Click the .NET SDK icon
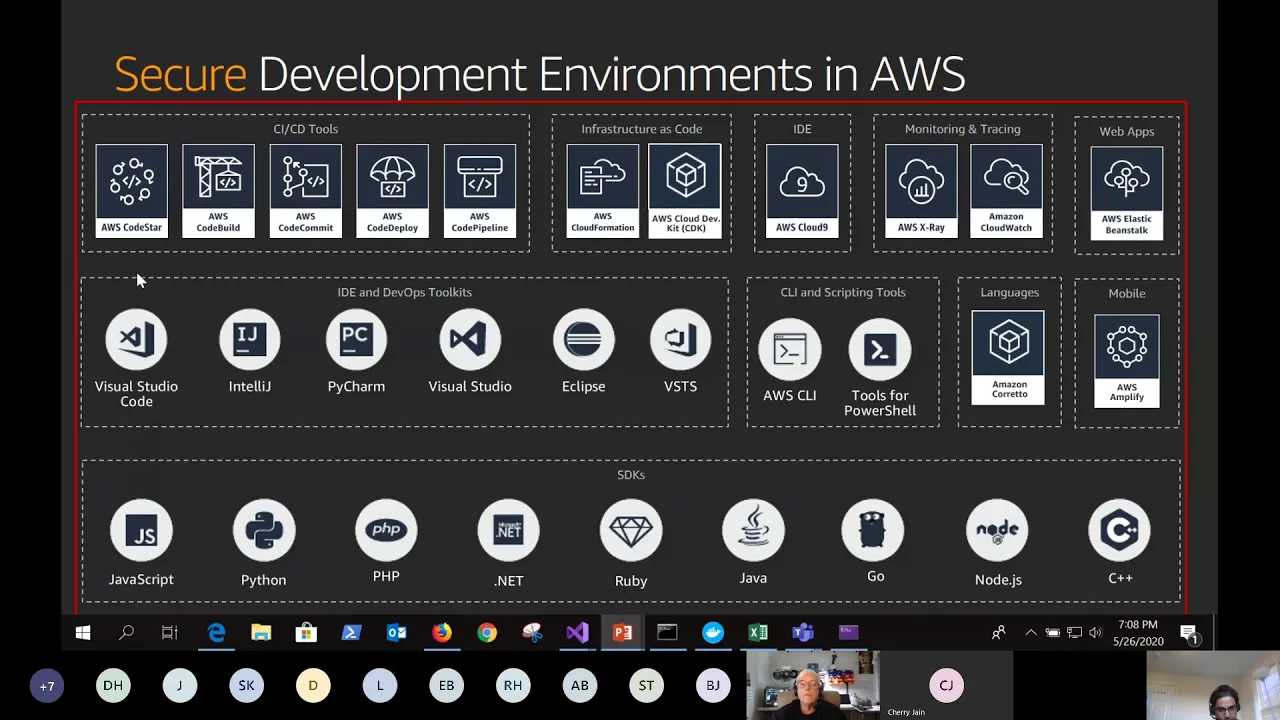The height and width of the screenshot is (720, 1280). (x=509, y=531)
